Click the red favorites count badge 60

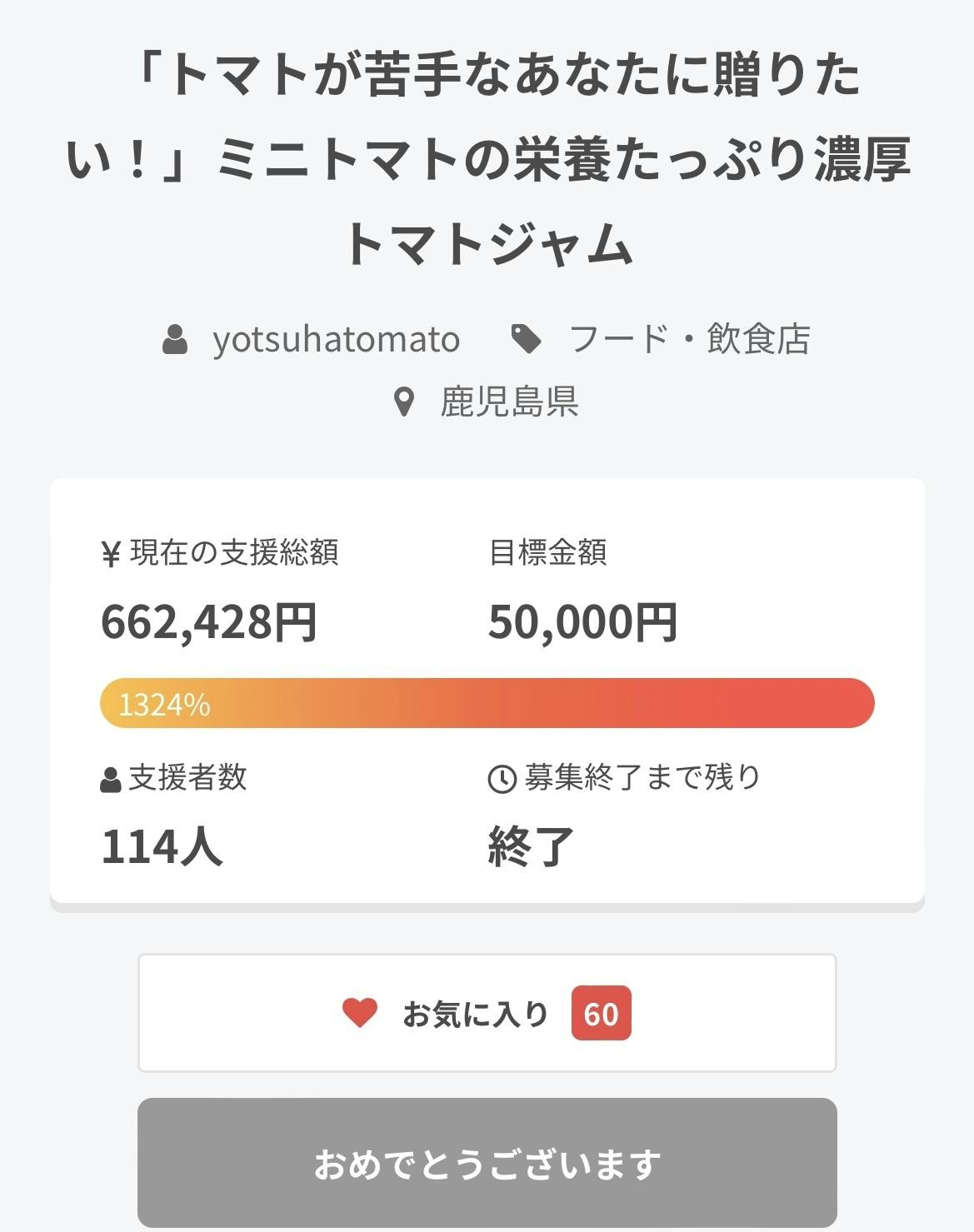click(601, 1014)
